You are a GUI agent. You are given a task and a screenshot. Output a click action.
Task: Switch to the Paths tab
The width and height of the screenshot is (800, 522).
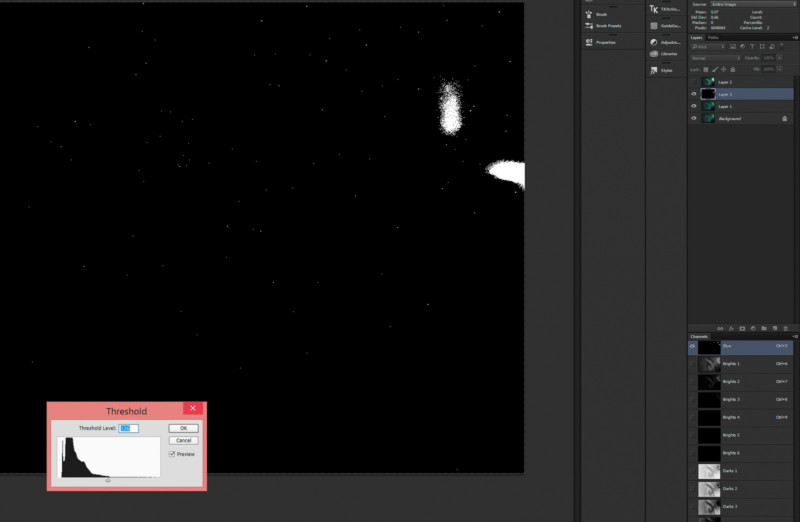tap(713, 37)
